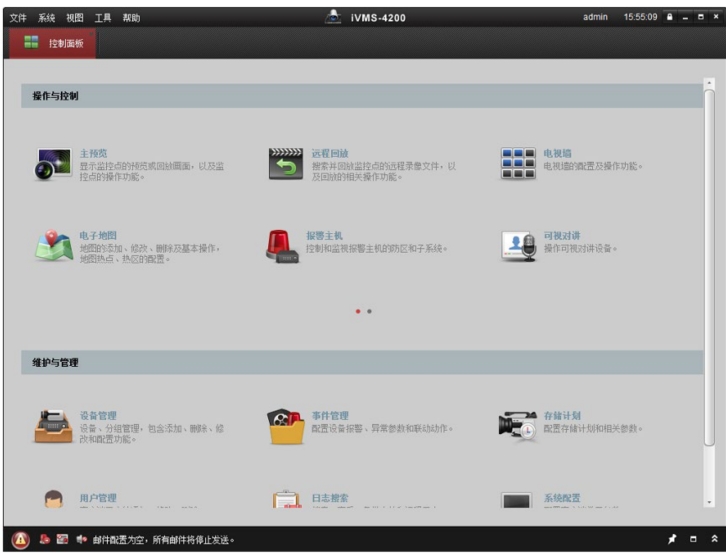Open the 设备管理 device management icon

pos(53,427)
